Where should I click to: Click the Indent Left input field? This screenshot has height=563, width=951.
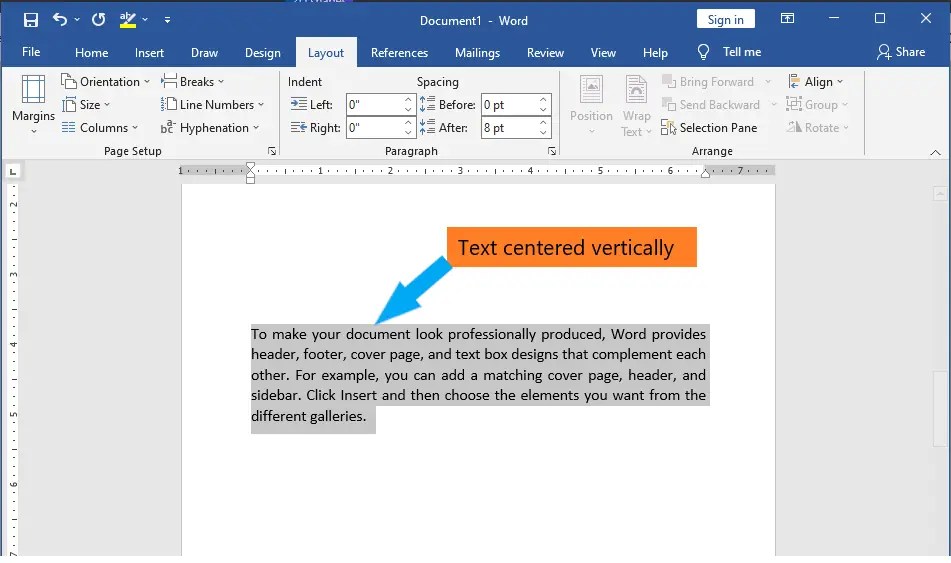pos(374,104)
